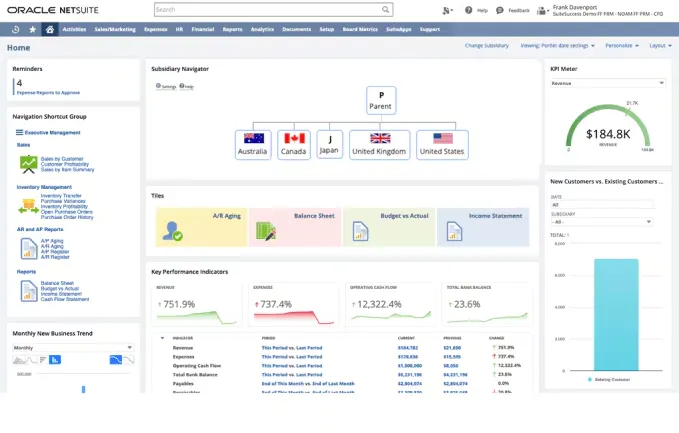
Task: Open the Income Statement tile
Action: (485, 228)
